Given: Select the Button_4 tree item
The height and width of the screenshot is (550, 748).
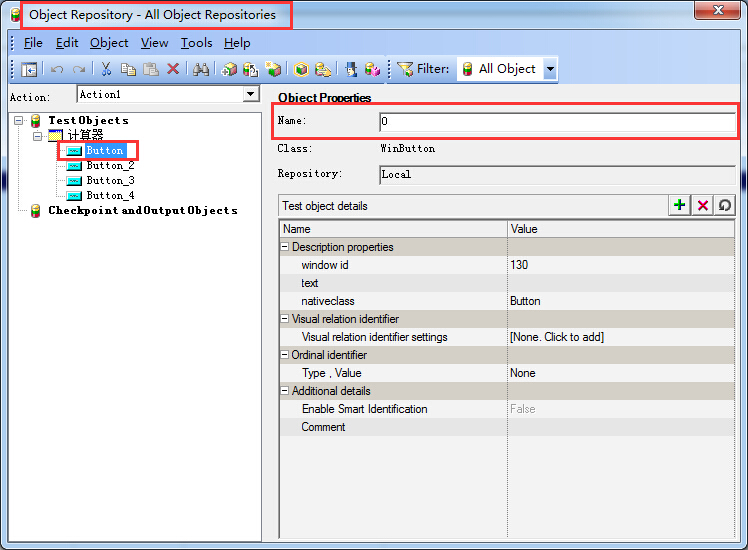Looking at the screenshot, I should click(110, 196).
